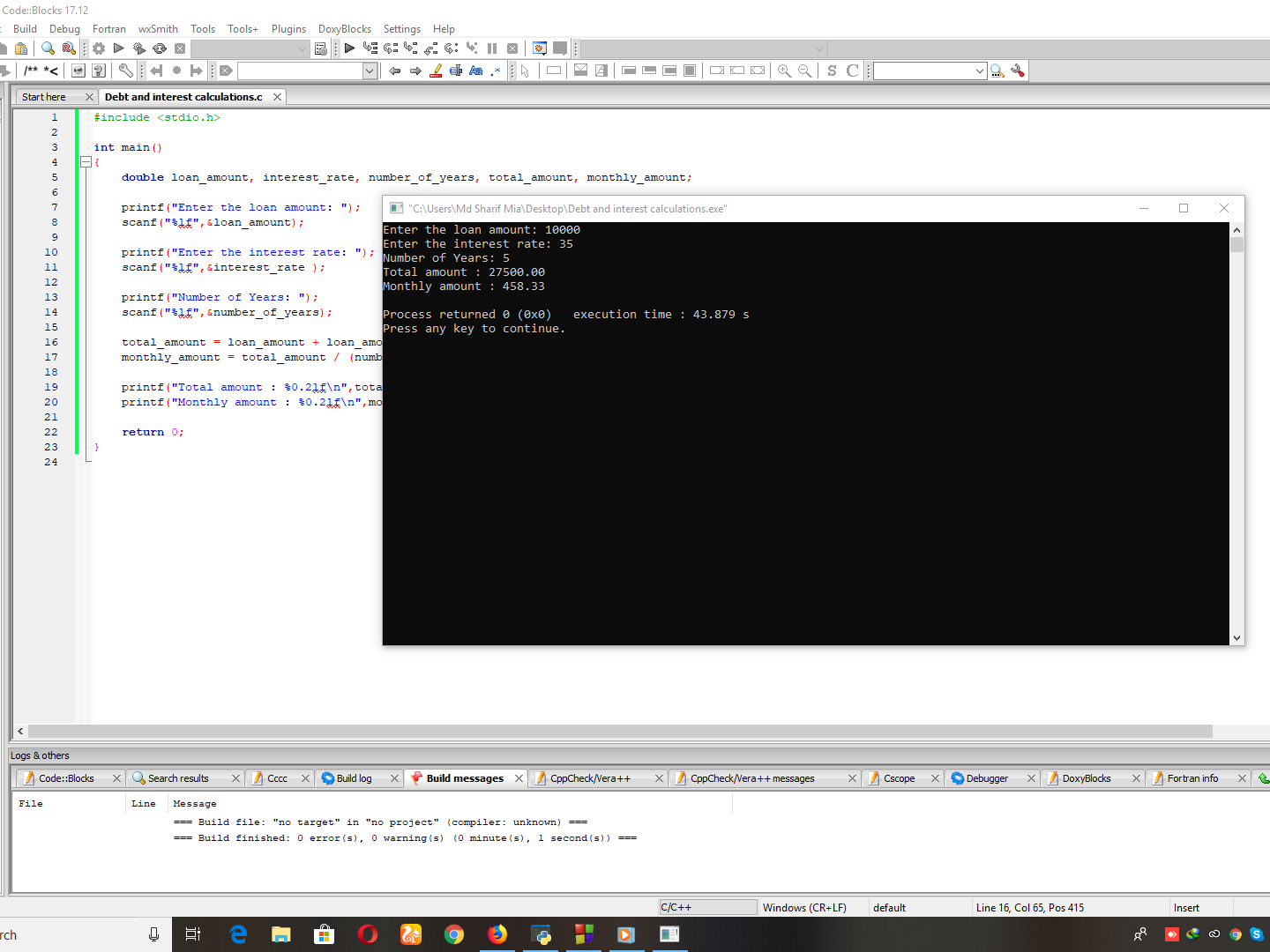
Task: Click the Paste clipboard icon
Action: (21, 48)
